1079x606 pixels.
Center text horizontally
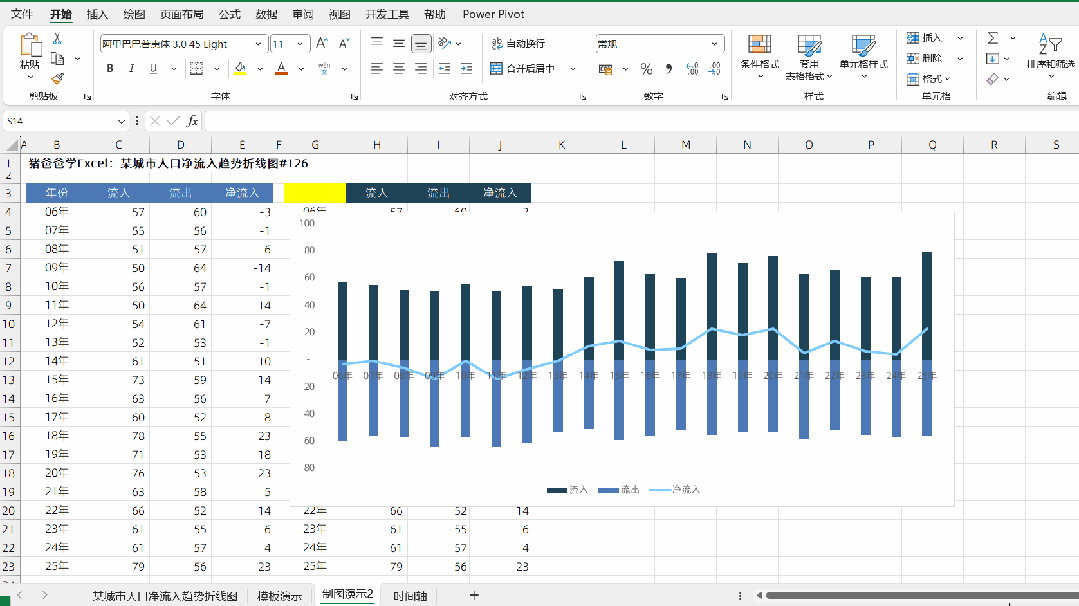[399, 69]
